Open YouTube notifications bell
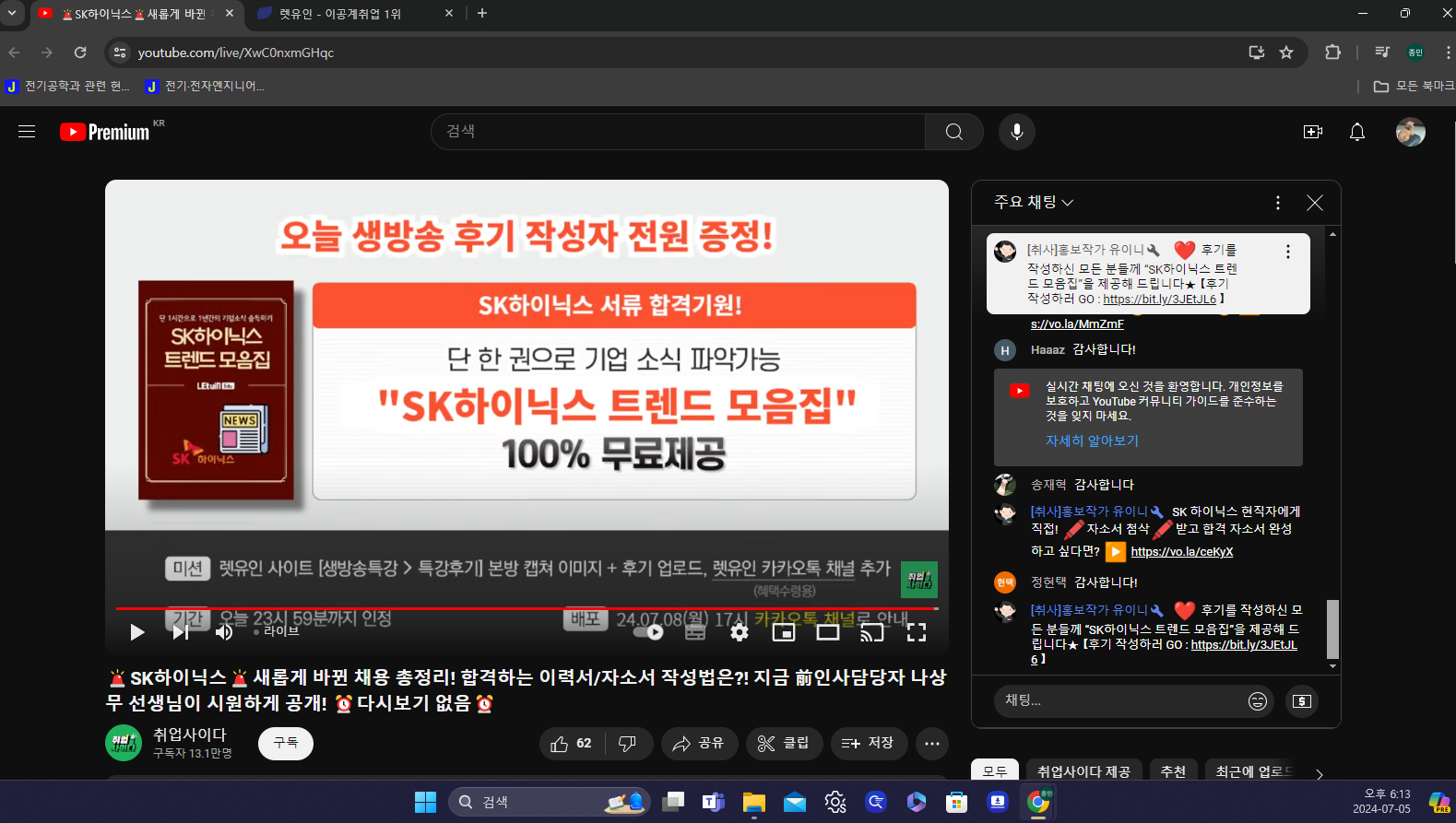Viewport: 1456px width, 823px height. 1357,132
